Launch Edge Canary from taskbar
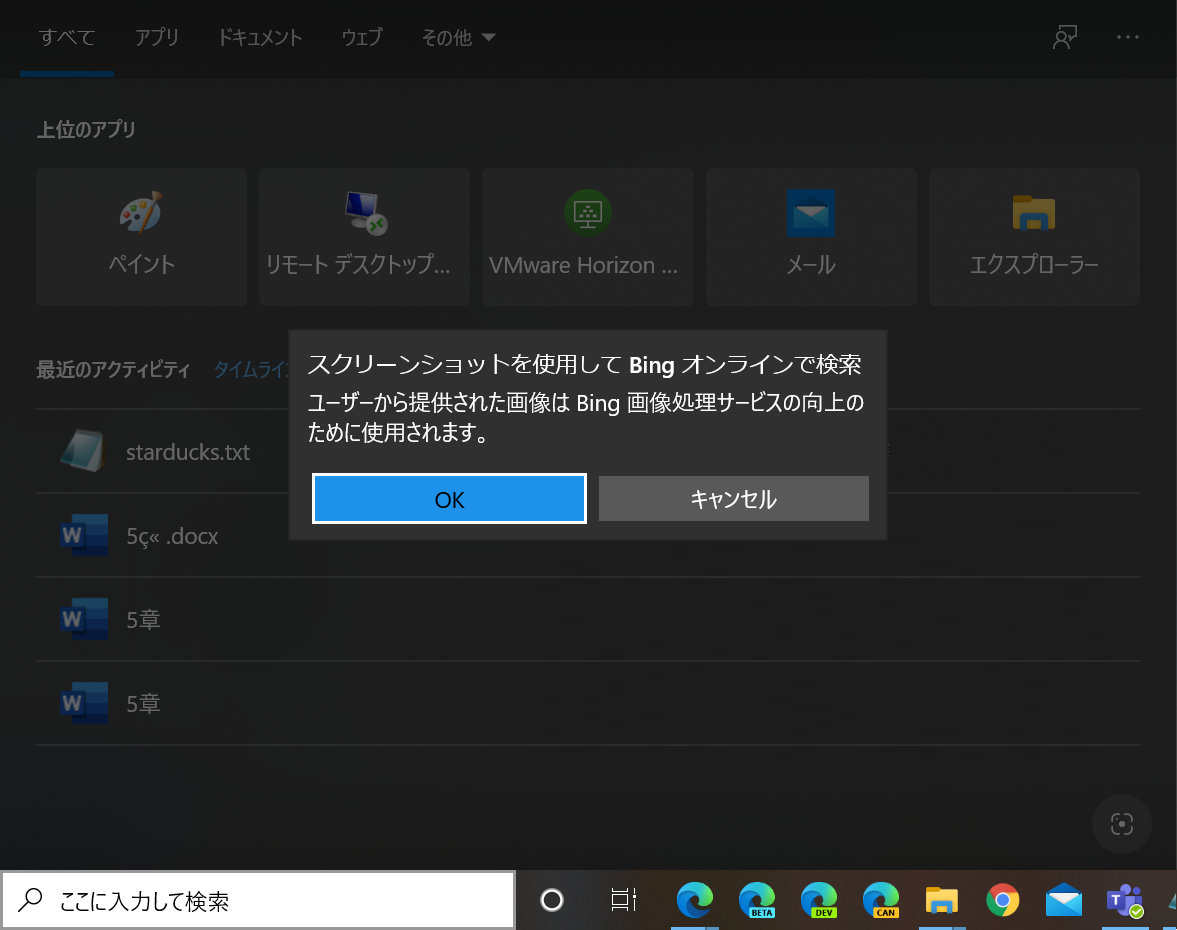The image size is (1177, 930). coord(880,899)
